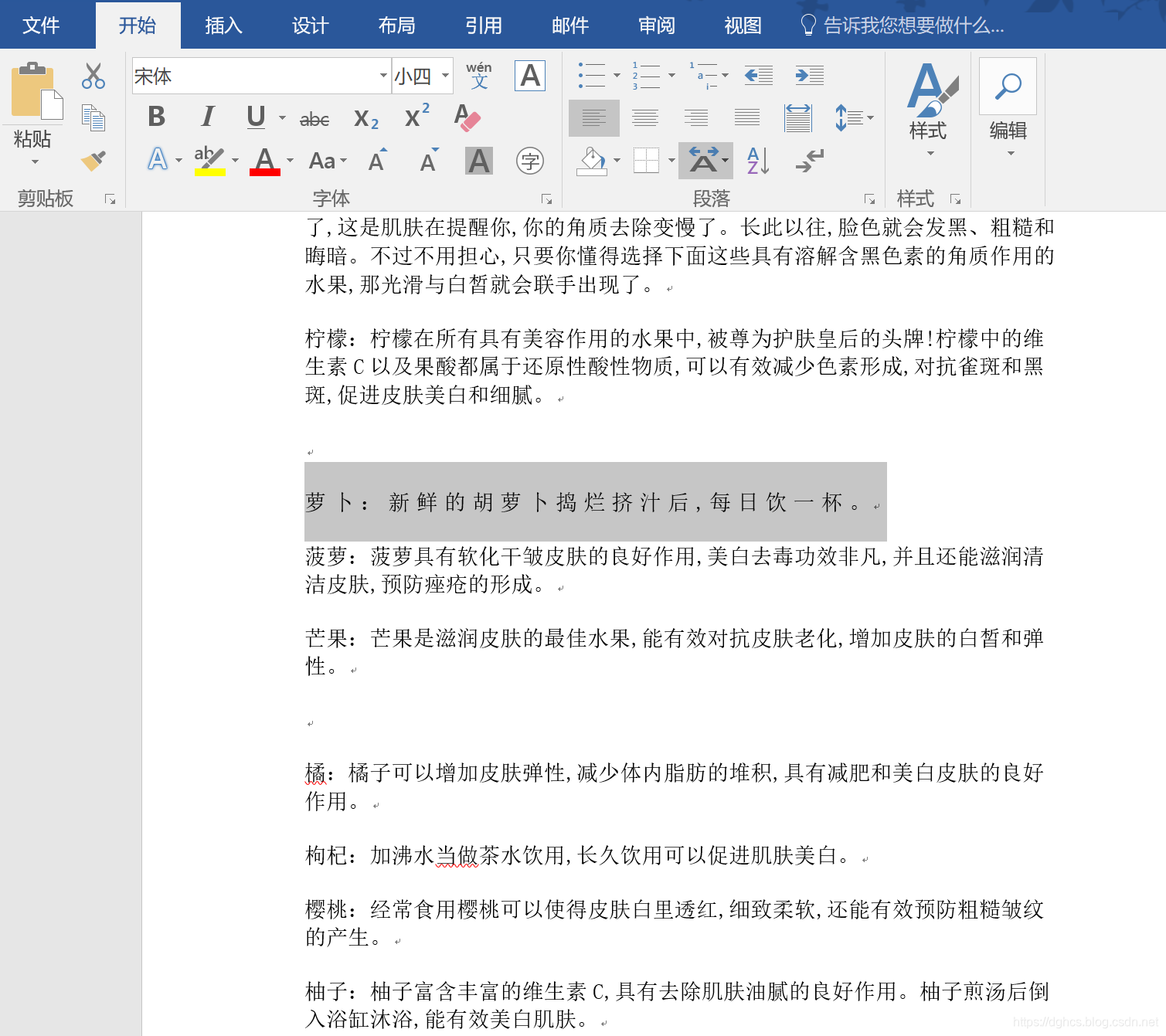1166x1036 pixels.
Task: Justify the paragraph
Action: click(747, 117)
